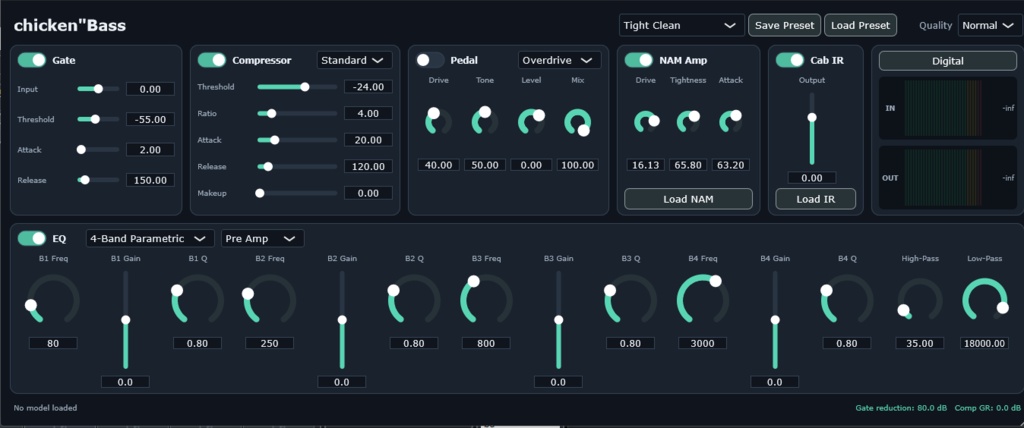
Task: Click the Pedal Drive knob
Action: [438, 122]
